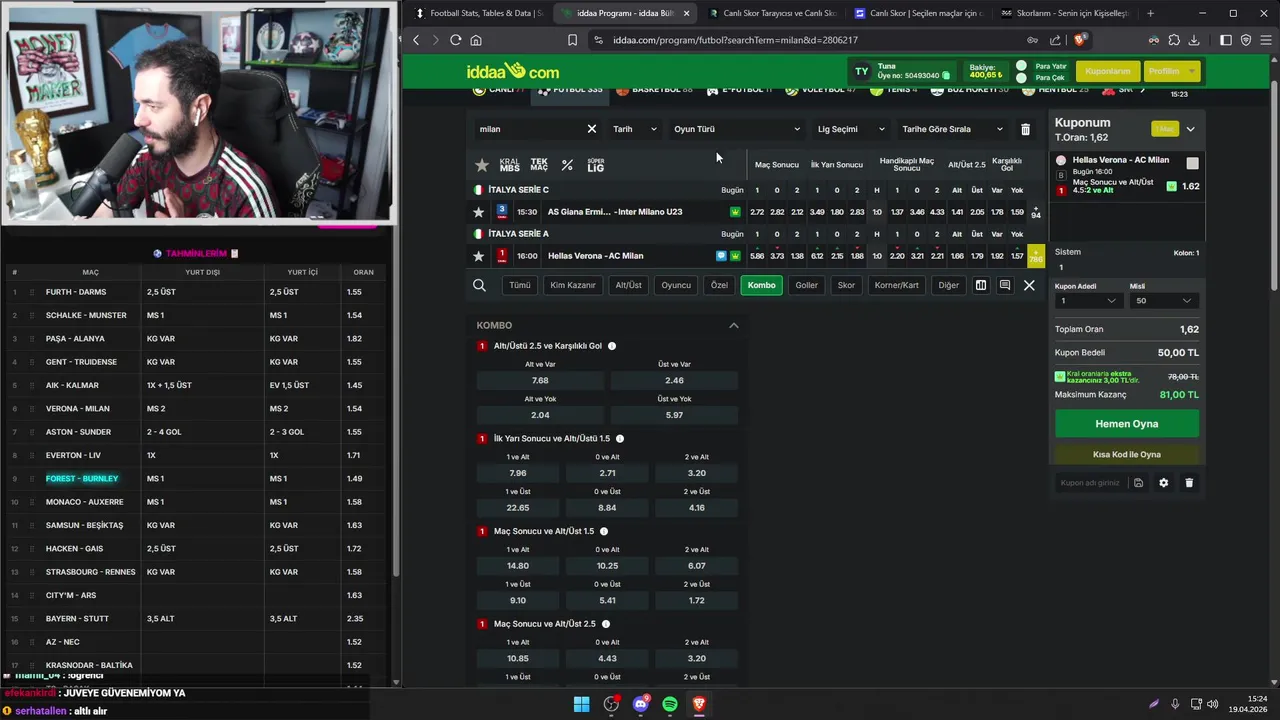The image size is (1280, 720).
Task: Close the market detail panel with X
Action: (x=1029, y=285)
